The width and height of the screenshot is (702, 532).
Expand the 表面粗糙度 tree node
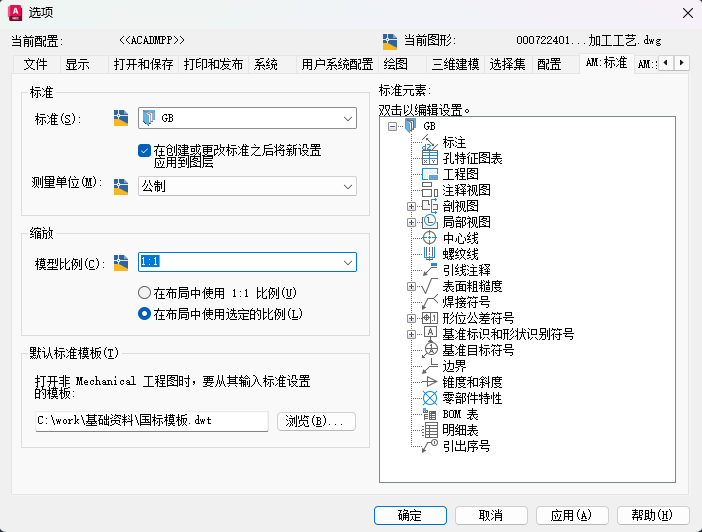(x=411, y=287)
